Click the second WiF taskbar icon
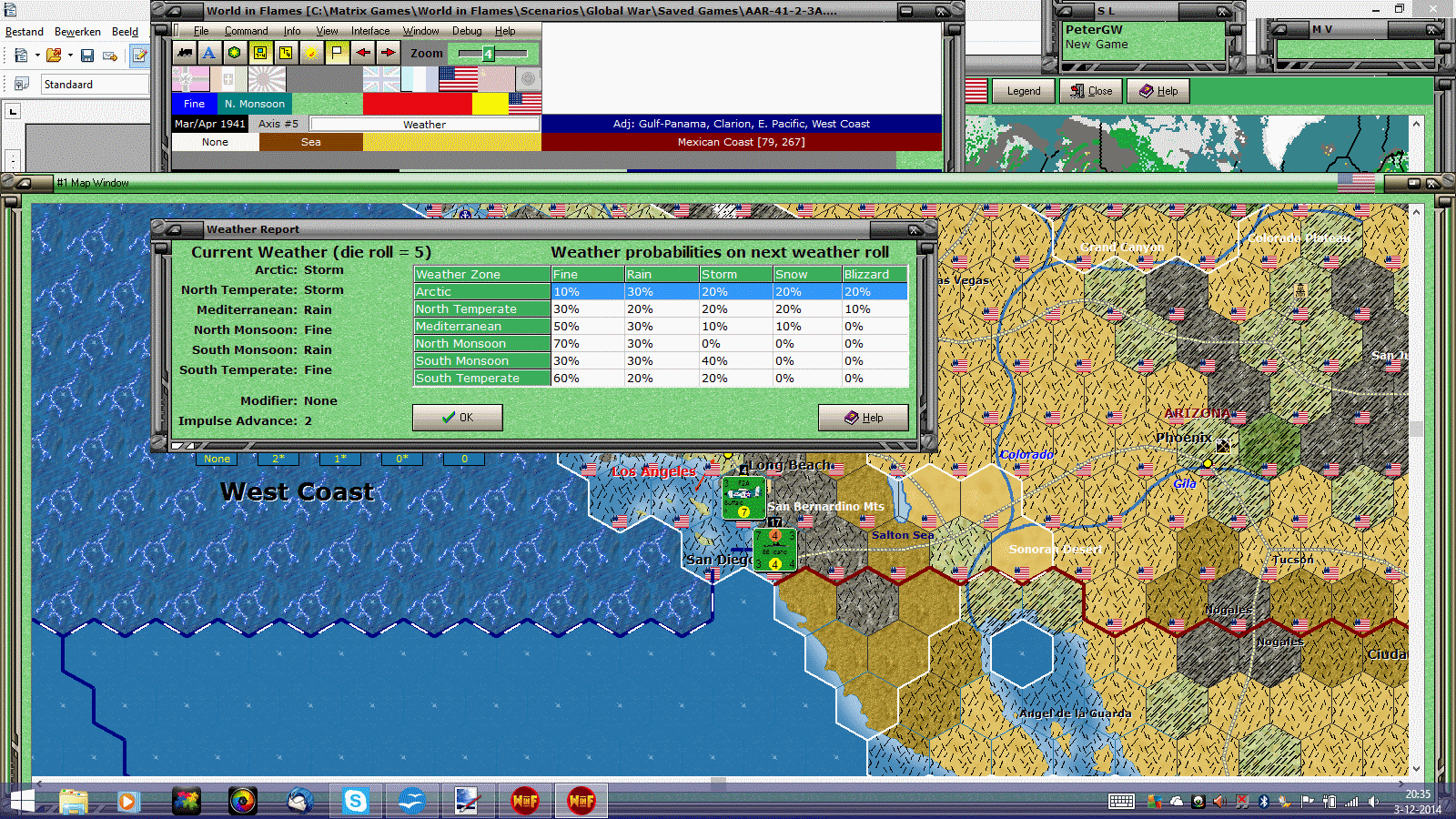 [x=581, y=802]
